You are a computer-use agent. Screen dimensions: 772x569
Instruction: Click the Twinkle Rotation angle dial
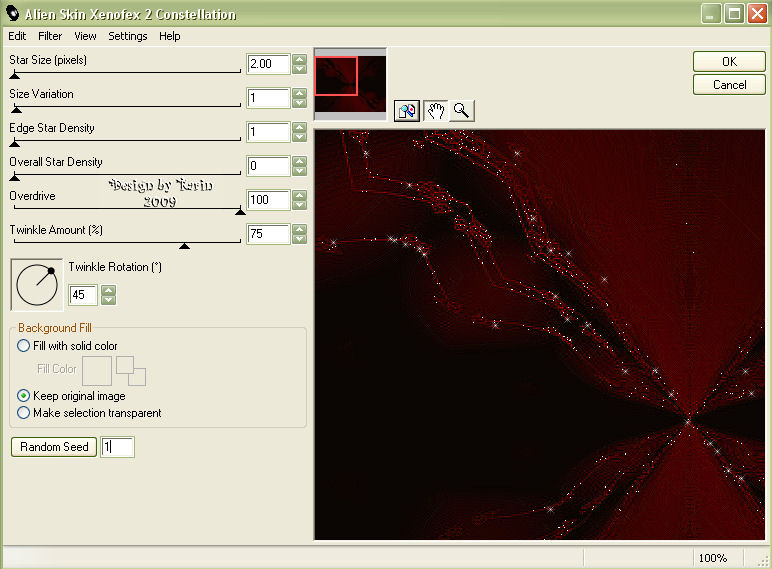pos(37,284)
